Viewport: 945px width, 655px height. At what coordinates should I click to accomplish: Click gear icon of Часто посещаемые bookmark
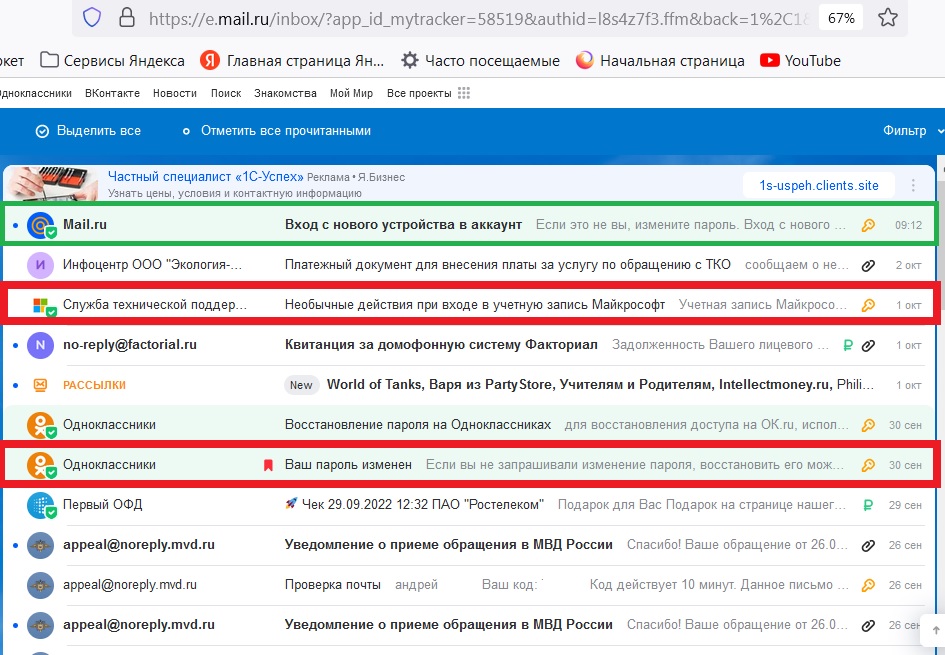410,60
